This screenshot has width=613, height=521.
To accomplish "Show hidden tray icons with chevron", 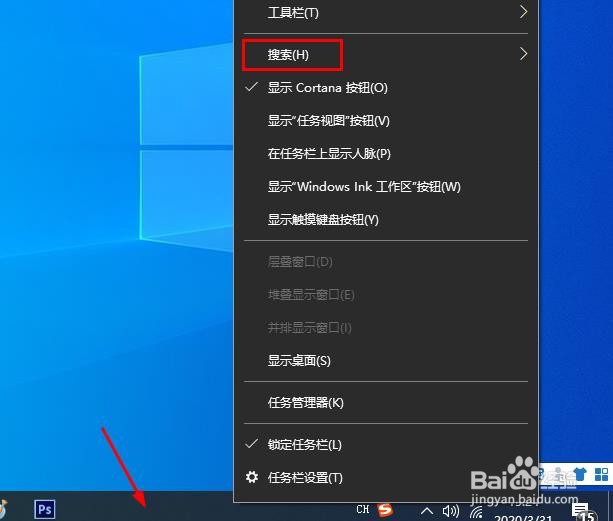I will (427, 511).
